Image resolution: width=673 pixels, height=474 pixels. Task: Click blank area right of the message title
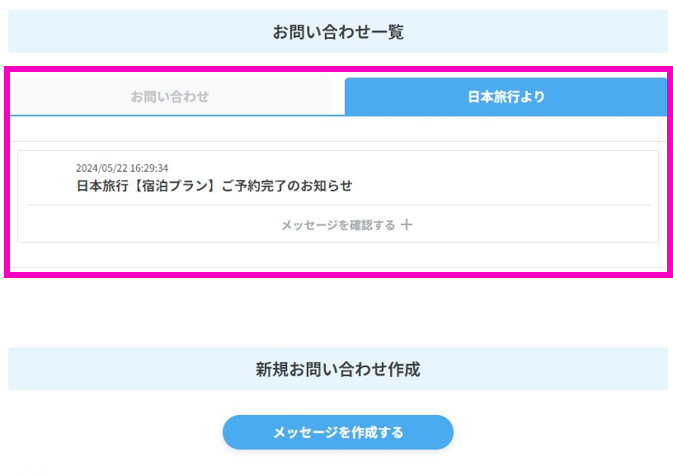pos(500,185)
